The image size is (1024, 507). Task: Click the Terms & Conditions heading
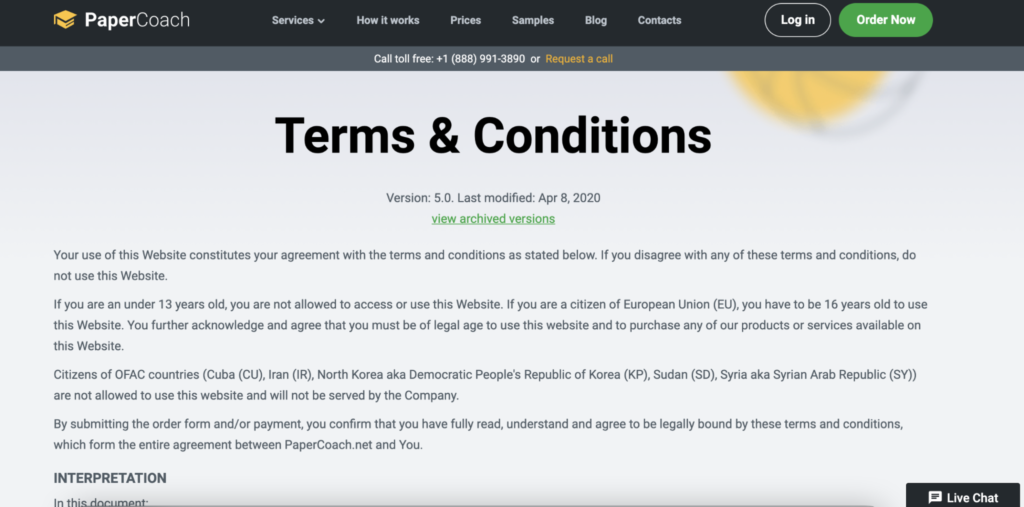click(x=493, y=135)
